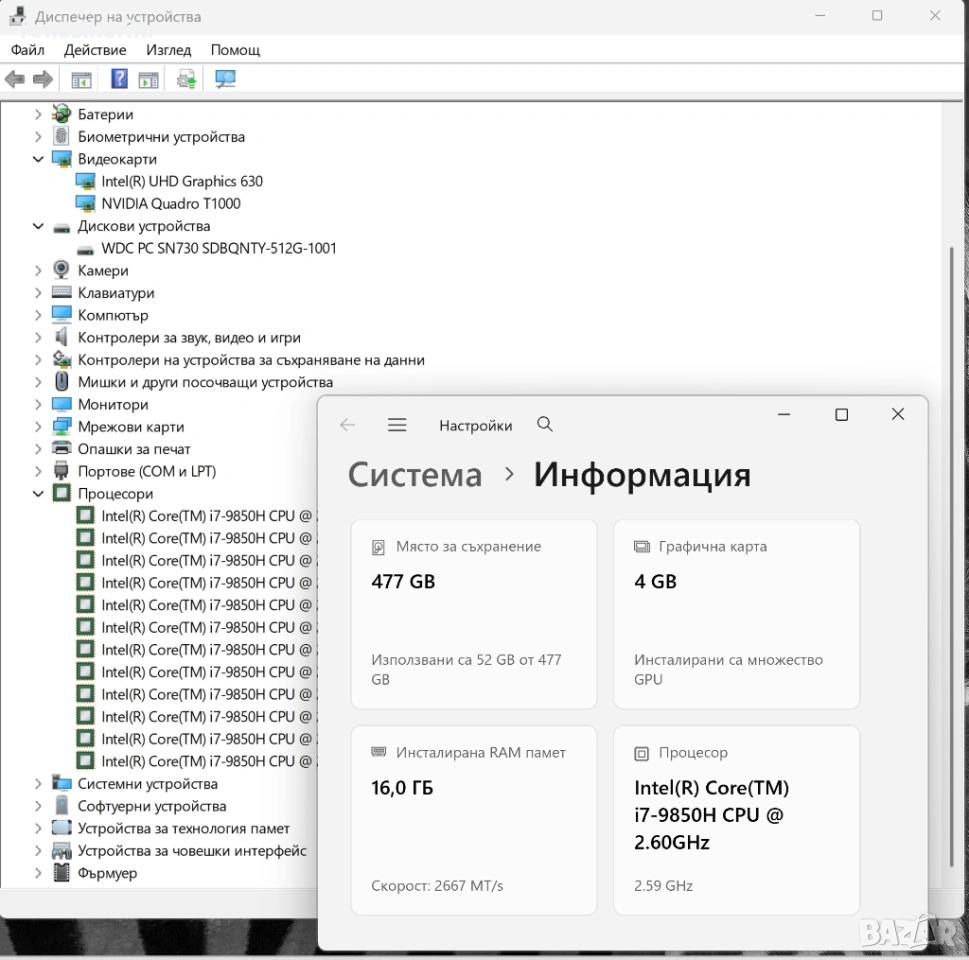Screen dimensions: 969x960
Task: Expand the Мрежови карти category
Action: coord(38,427)
